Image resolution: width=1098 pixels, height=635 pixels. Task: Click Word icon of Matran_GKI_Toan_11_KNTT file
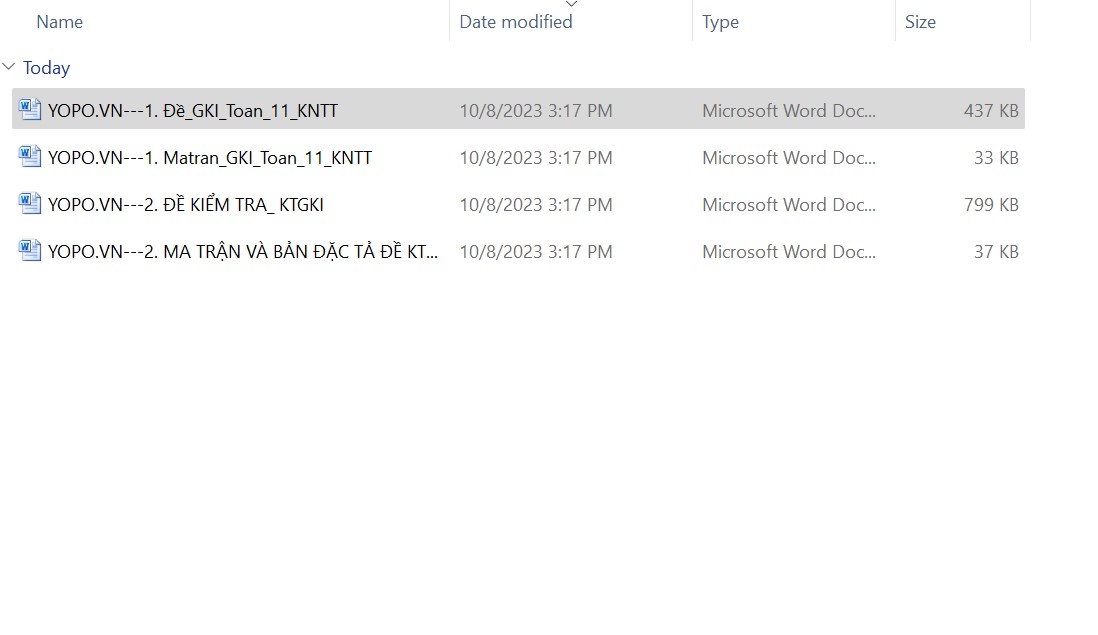click(30, 157)
